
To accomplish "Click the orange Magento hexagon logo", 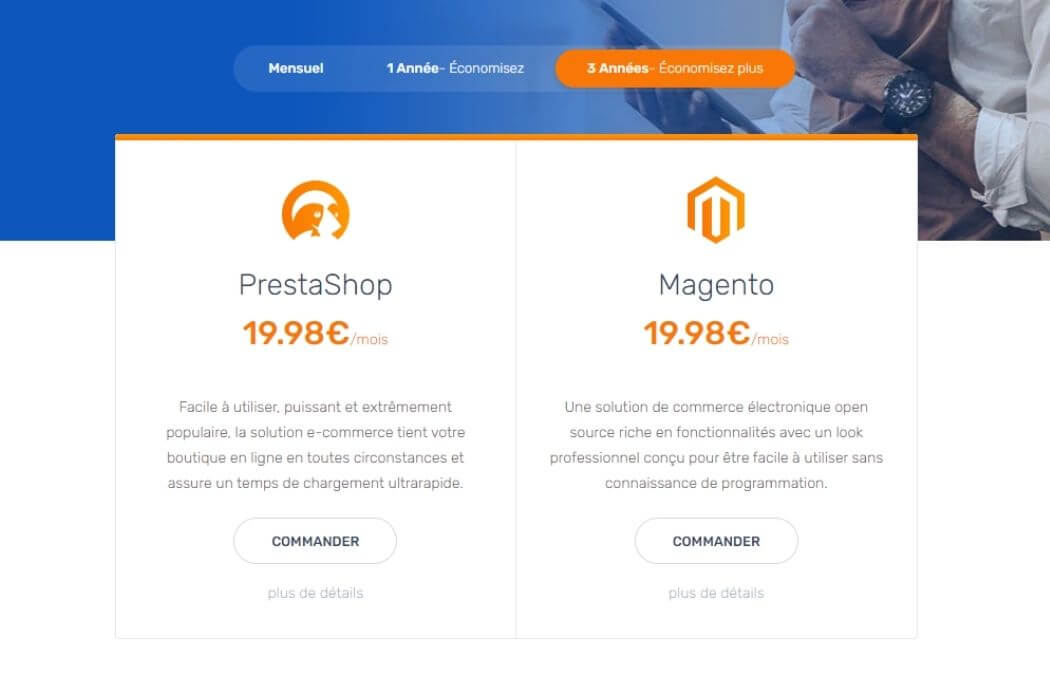I will point(716,210).
